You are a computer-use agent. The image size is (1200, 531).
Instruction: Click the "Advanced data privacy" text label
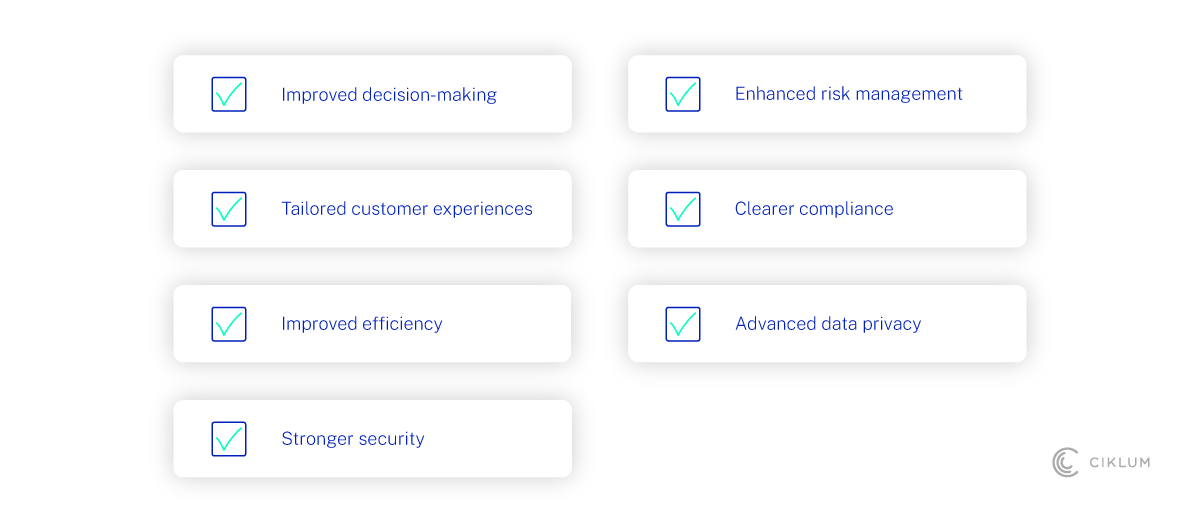coord(828,324)
